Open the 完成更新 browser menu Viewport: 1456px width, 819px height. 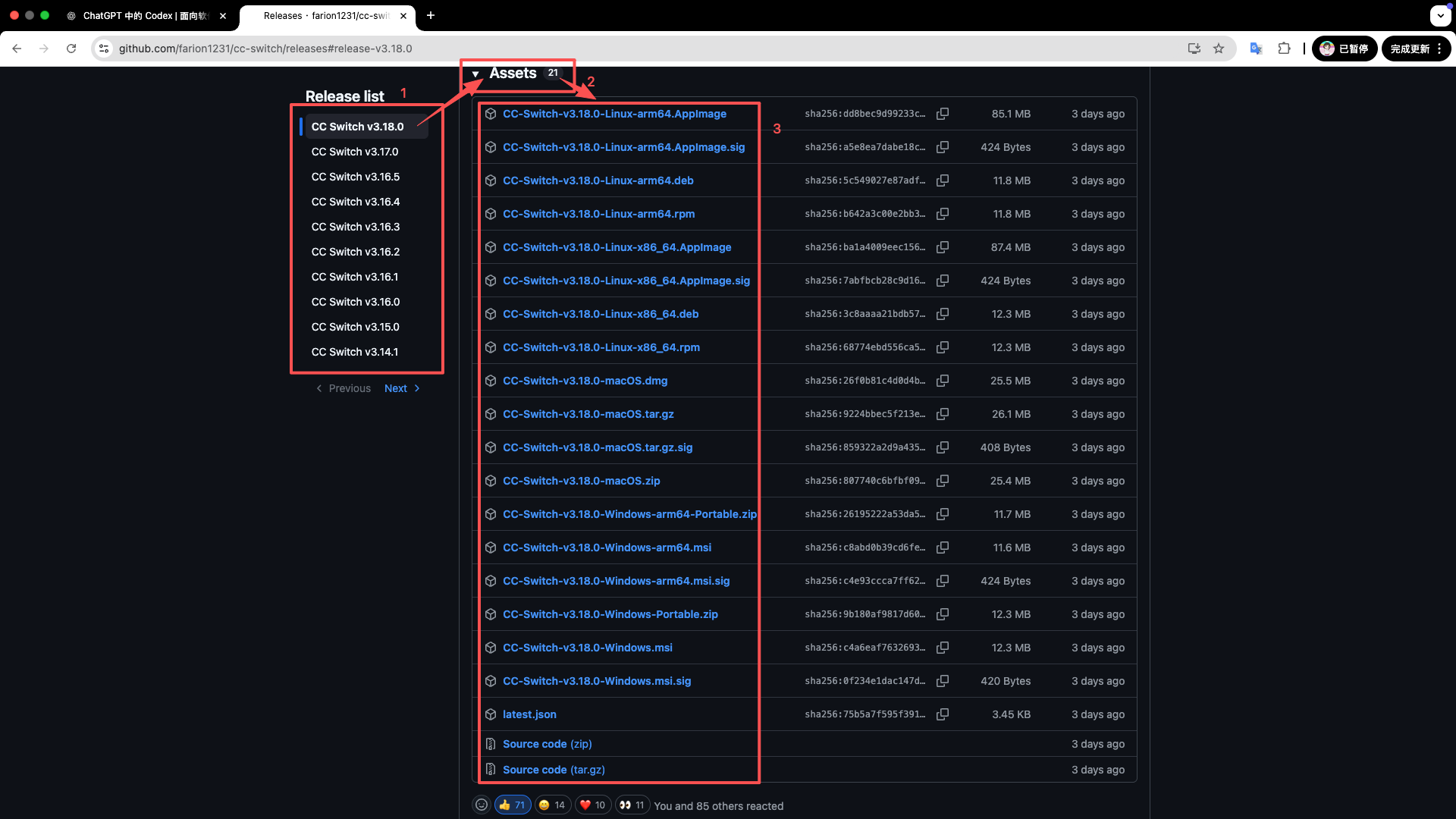pyautogui.click(x=1416, y=49)
